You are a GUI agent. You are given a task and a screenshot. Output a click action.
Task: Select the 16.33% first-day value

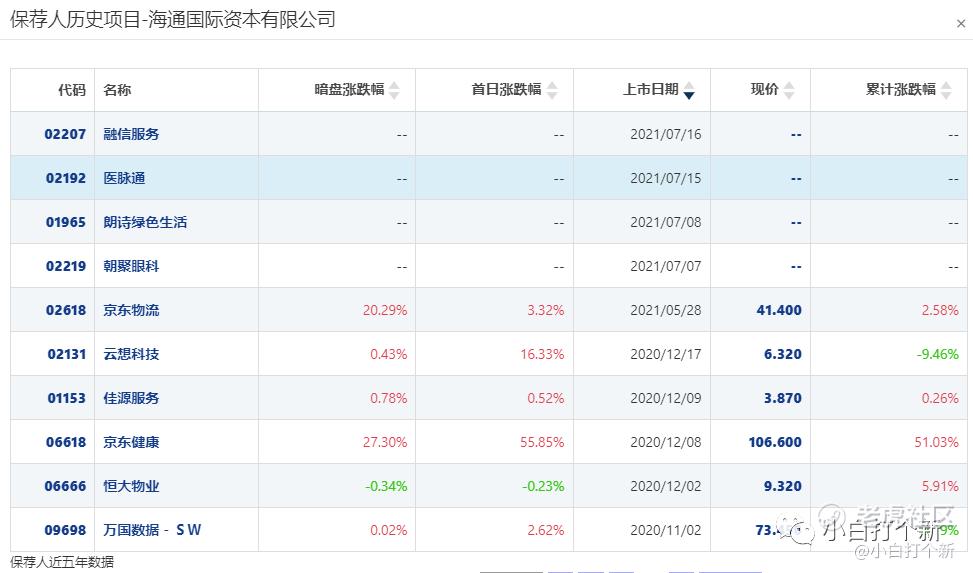click(542, 354)
